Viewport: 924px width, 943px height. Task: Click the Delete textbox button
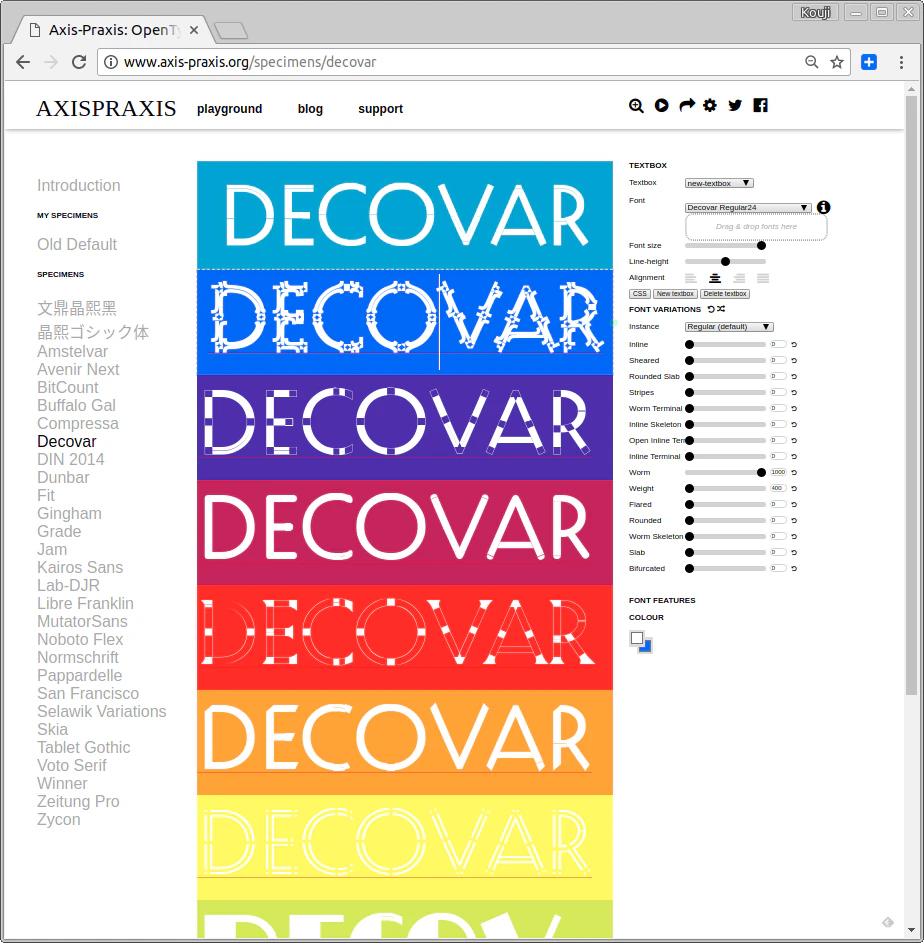click(x=725, y=294)
